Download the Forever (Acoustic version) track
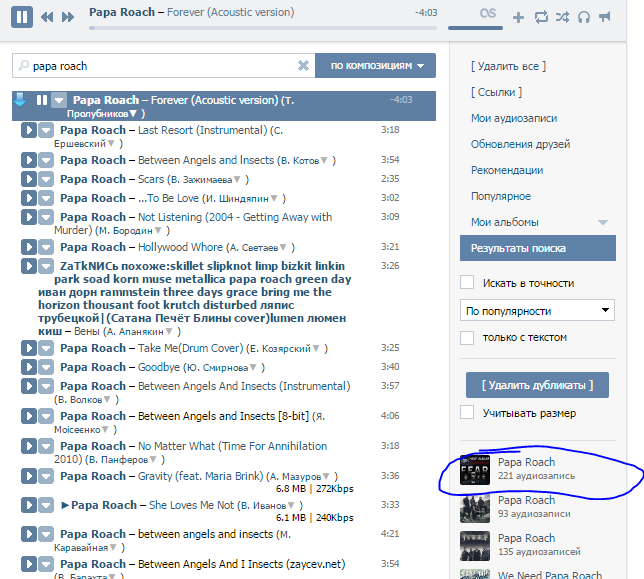The image size is (644, 579). pyautogui.click(x=20, y=100)
